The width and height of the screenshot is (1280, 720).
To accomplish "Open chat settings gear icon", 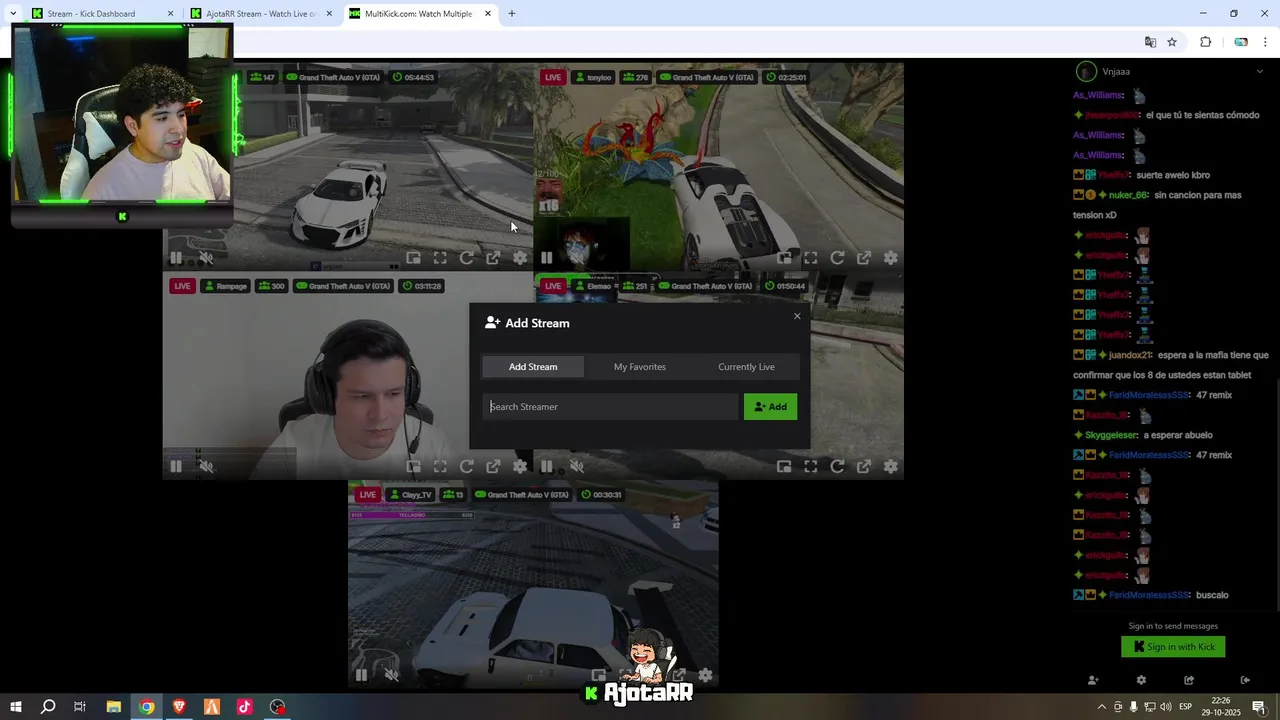I will pos(1141,680).
